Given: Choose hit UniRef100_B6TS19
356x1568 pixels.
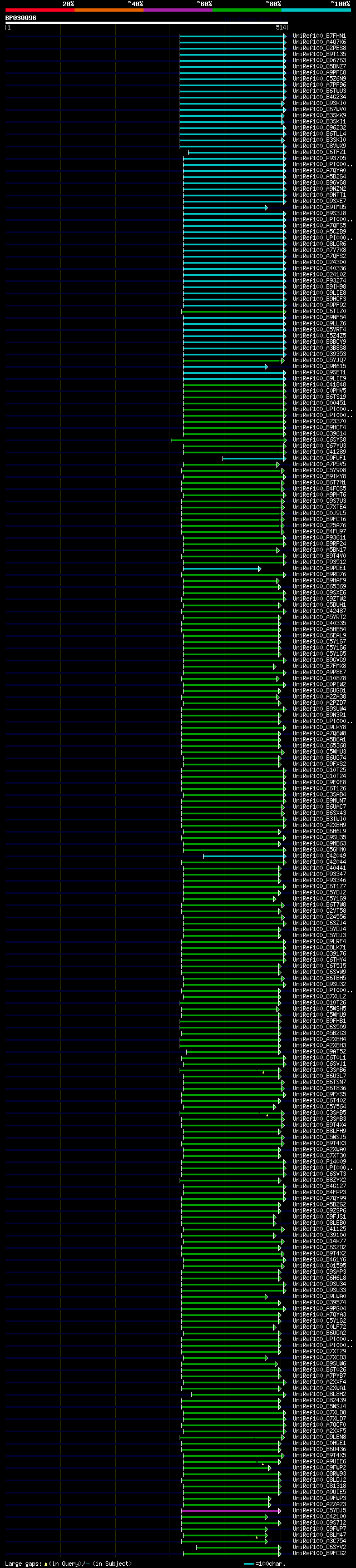Looking at the screenshot, I should (x=319, y=397).
